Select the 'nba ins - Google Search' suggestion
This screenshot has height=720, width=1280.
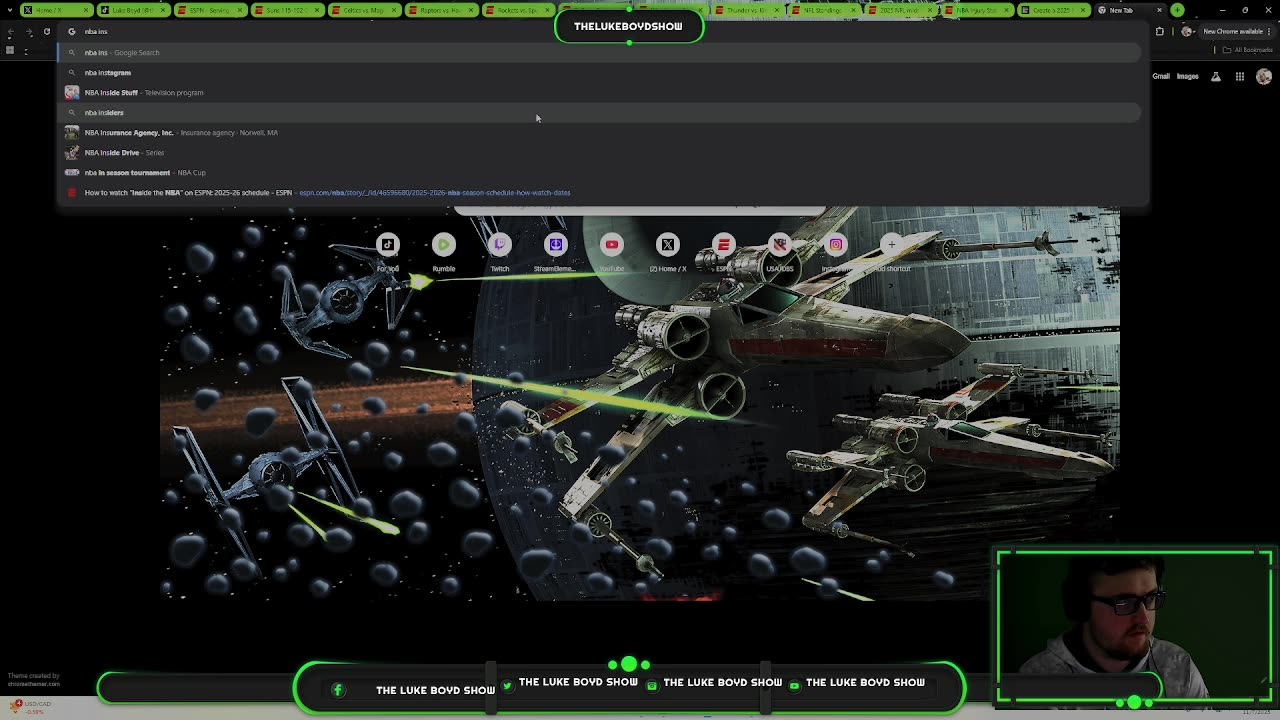[600, 52]
